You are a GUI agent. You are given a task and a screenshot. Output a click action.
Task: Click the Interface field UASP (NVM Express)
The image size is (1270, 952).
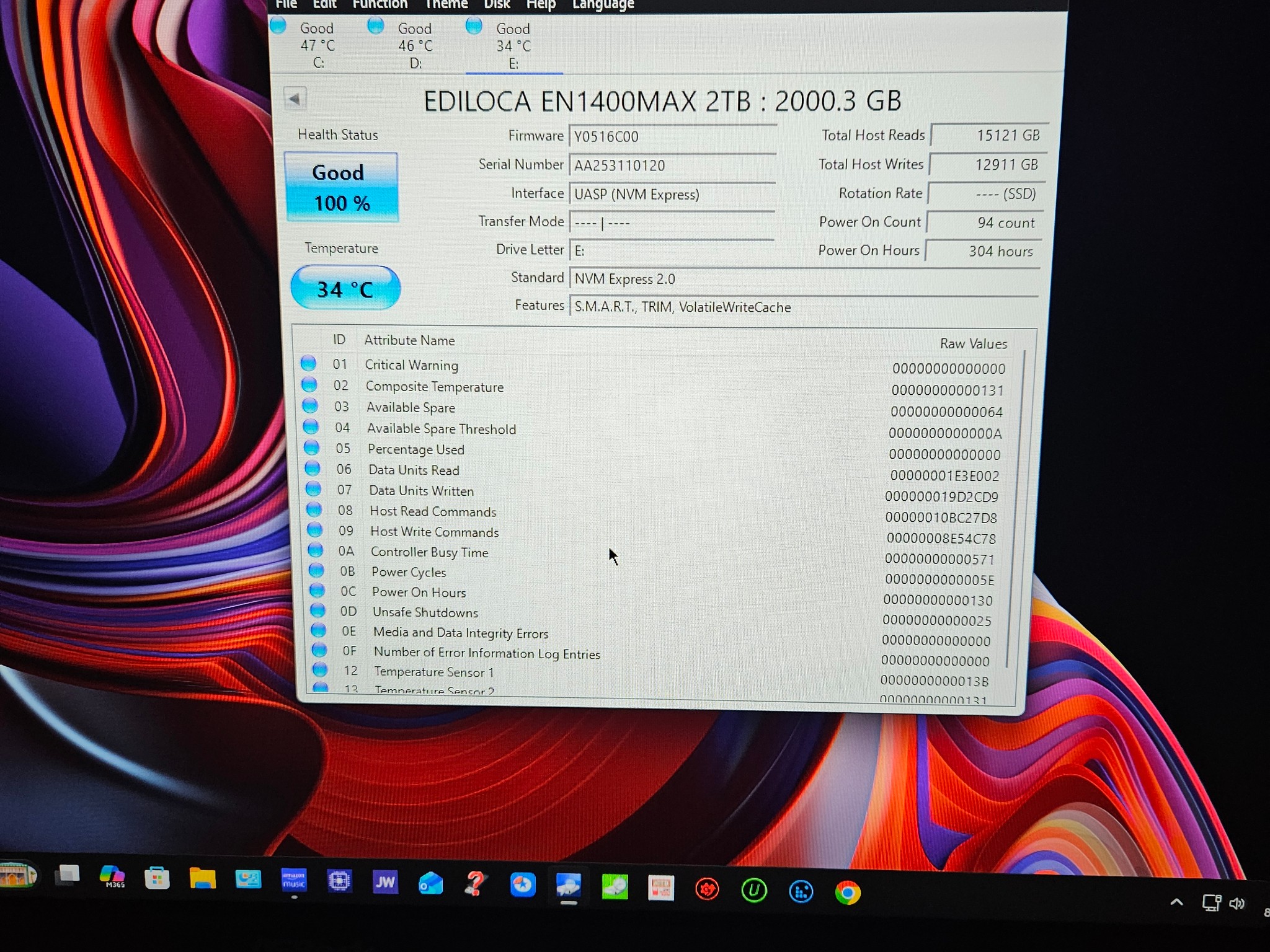tap(672, 194)
